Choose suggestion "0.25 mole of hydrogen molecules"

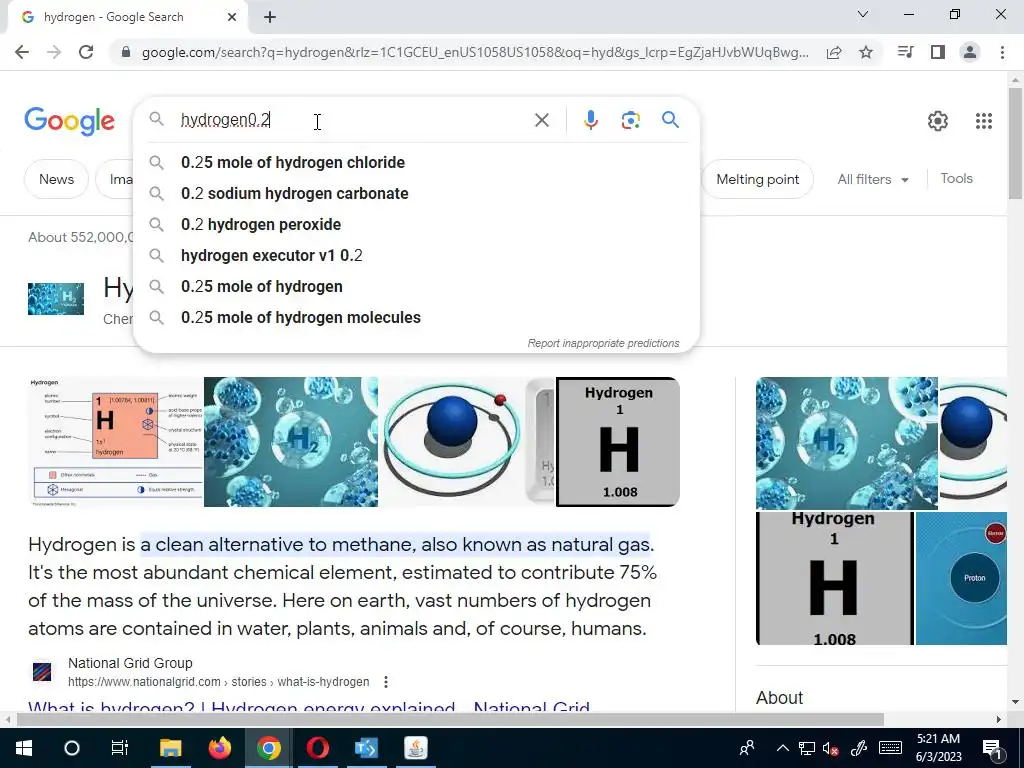pos(415,317)
